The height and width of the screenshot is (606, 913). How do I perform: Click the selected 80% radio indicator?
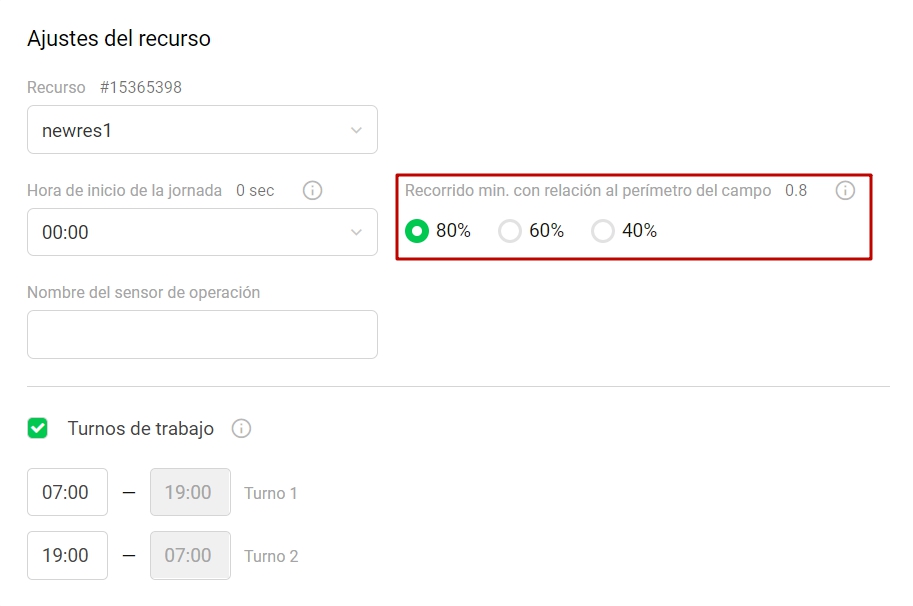(418, 230)
